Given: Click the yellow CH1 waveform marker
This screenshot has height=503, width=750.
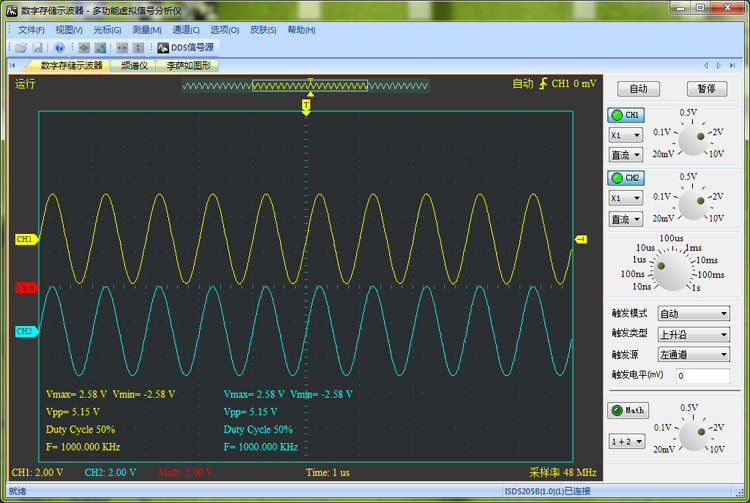Looking at the screenshot, I should (x=25, y=240).
